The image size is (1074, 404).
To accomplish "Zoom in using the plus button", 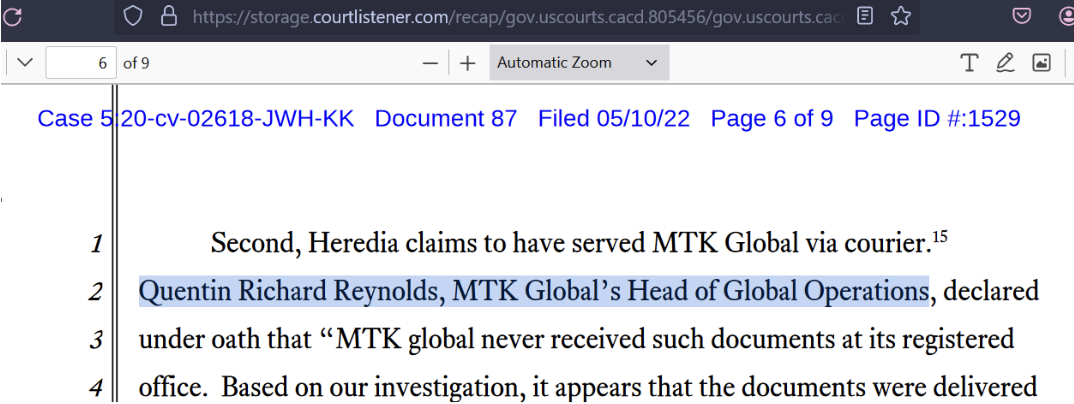I will (467, 64).
